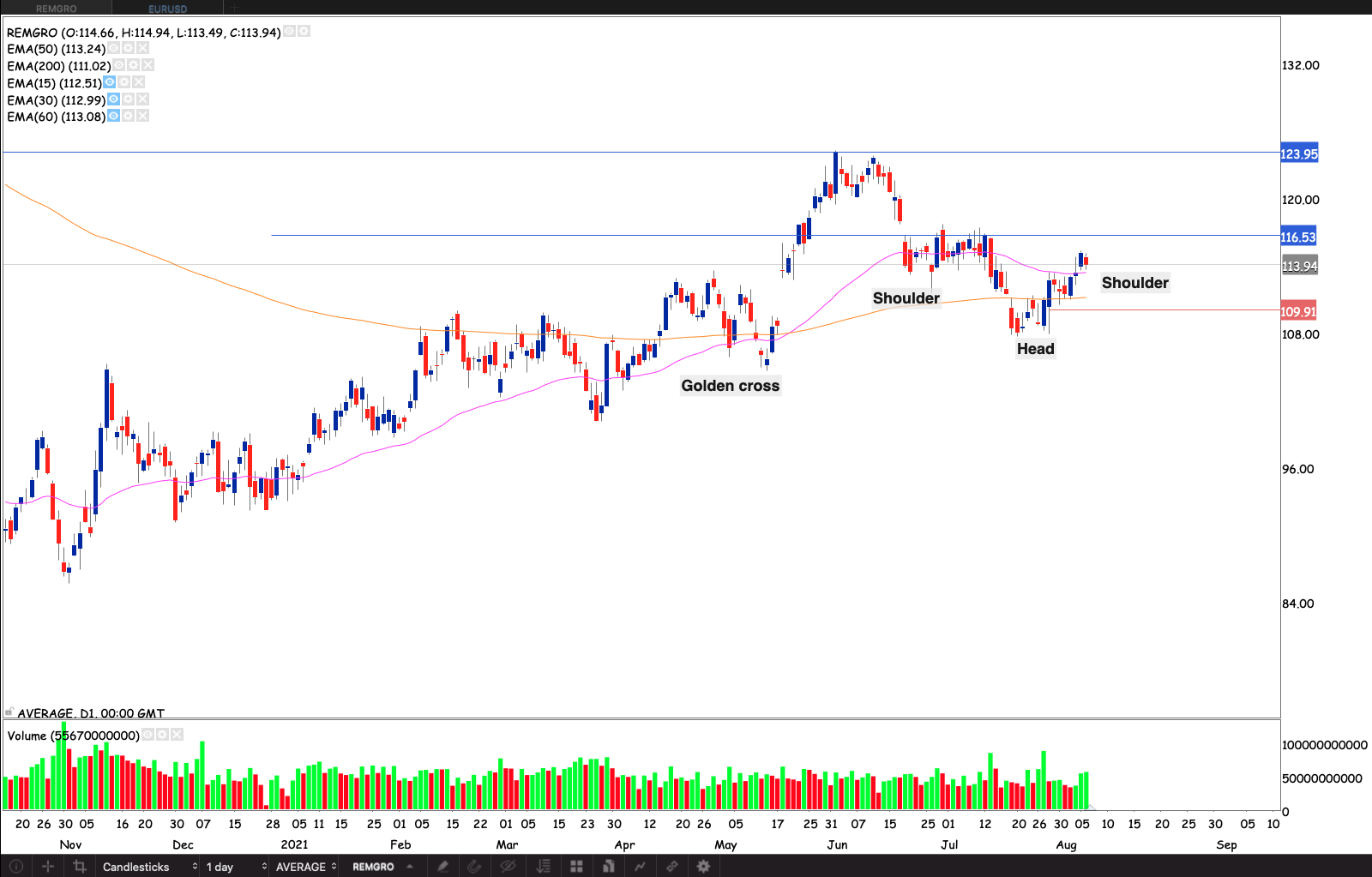Toggle EMA(15) visibility eye

pyautogui.click(x=109, y=82)
